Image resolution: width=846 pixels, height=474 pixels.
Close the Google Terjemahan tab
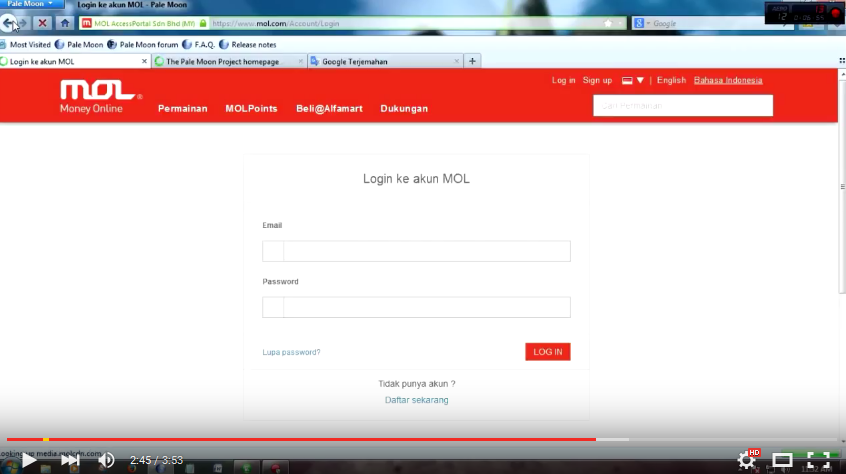coord(456,61)
